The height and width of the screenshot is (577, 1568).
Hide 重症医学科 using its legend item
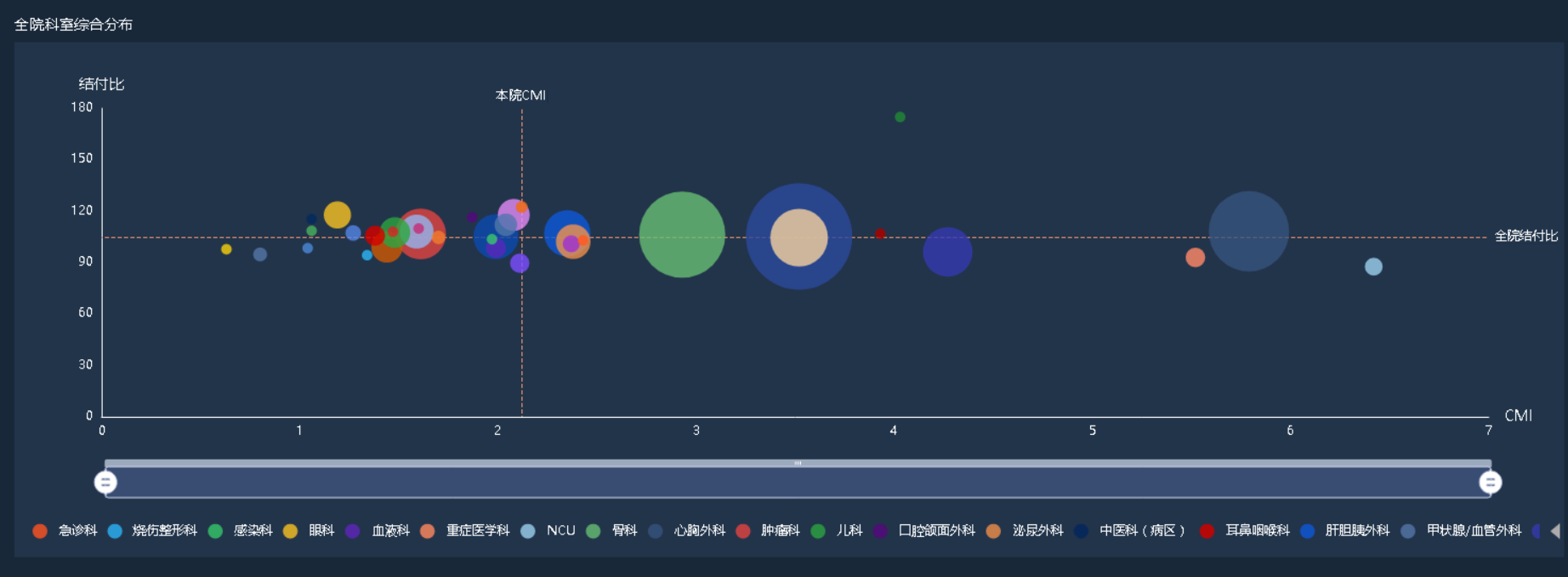465,531
